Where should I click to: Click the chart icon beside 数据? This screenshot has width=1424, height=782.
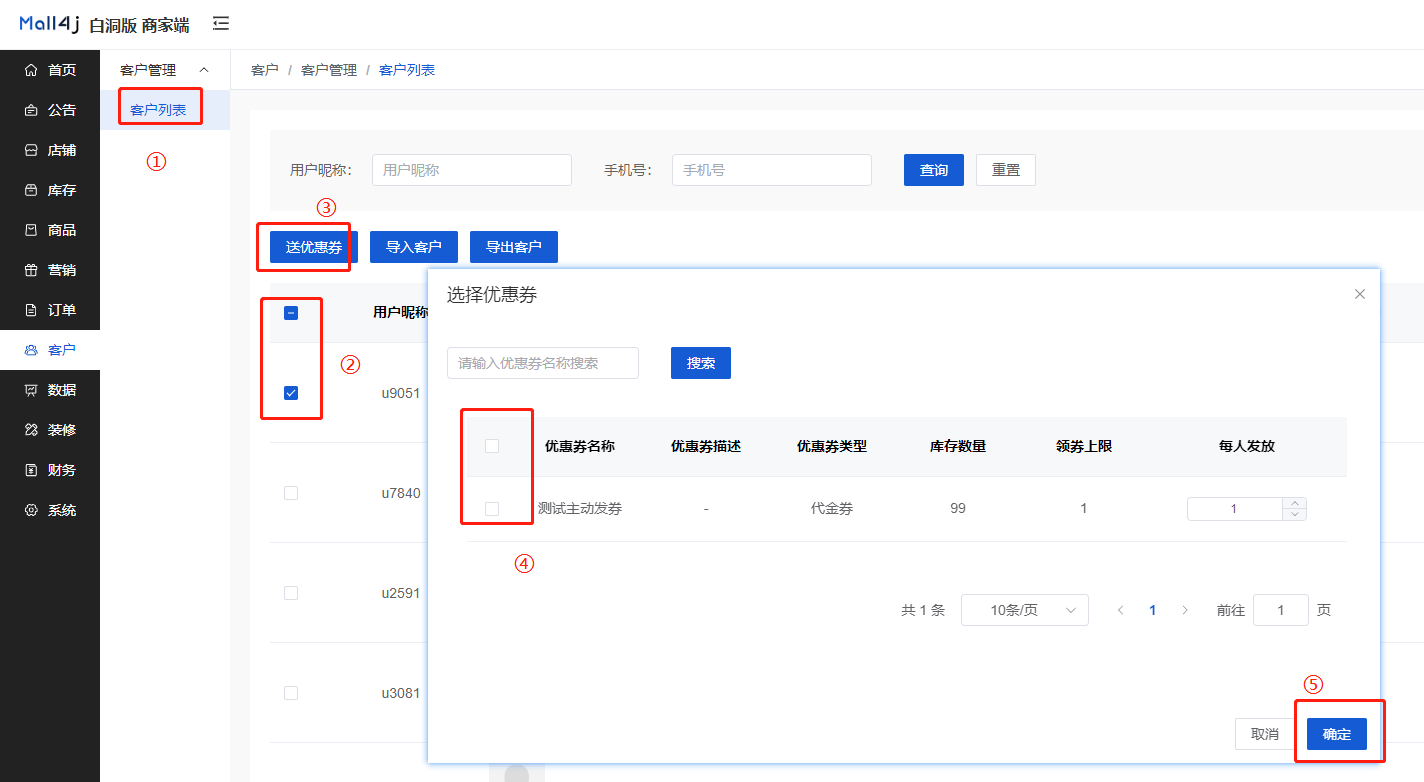click(x=31, y=390)
